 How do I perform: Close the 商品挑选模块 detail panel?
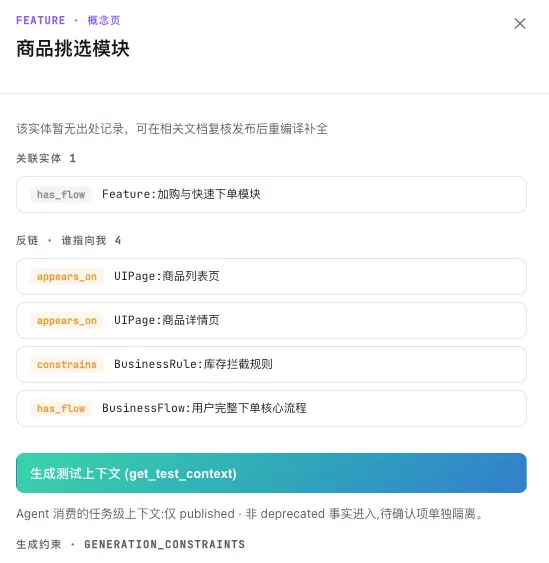point(520,24)
